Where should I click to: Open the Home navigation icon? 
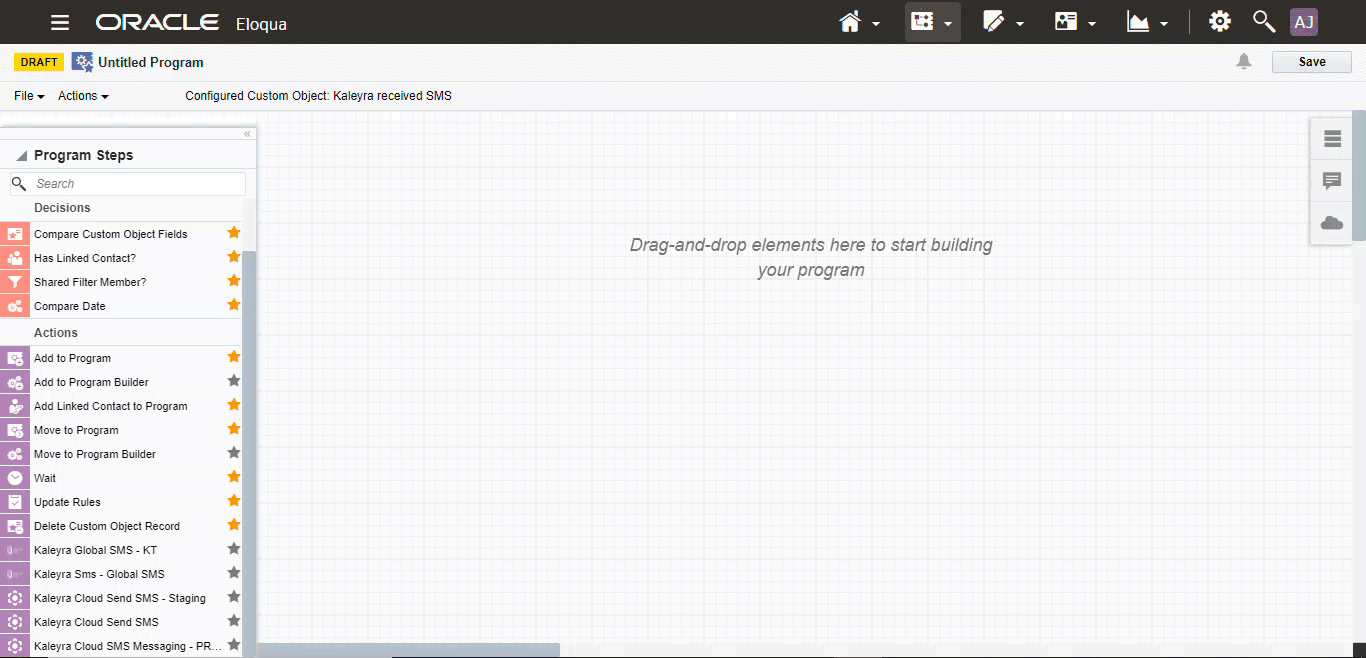(x=850, y=22)
